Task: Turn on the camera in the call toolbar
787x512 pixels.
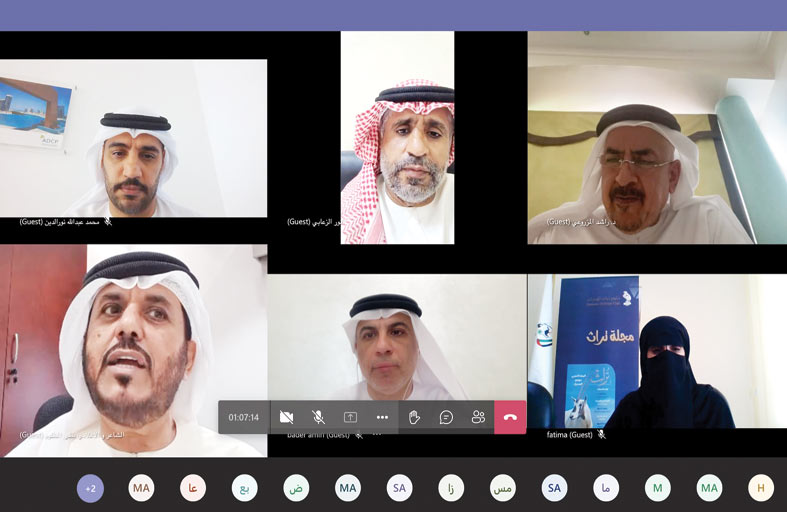Action: [x=286, y=417]
